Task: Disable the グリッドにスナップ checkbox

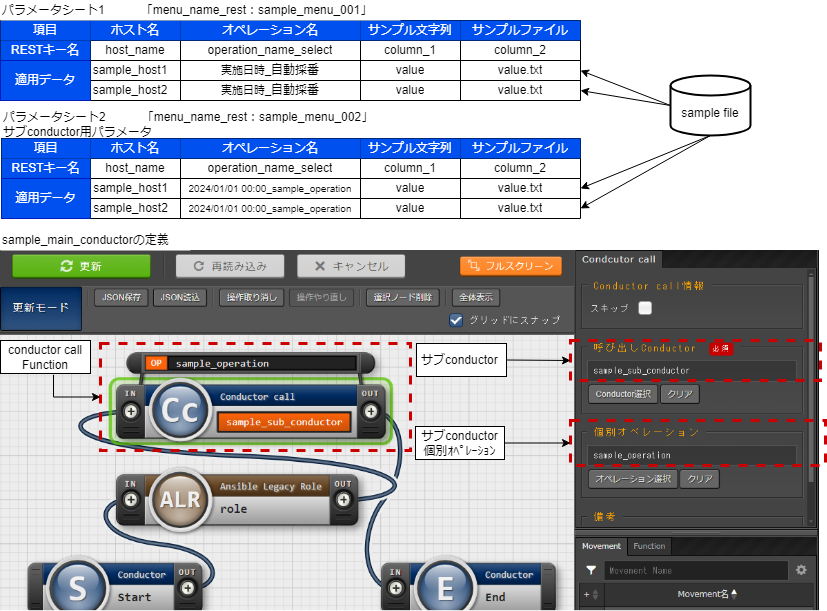Action: pos(457,320)
